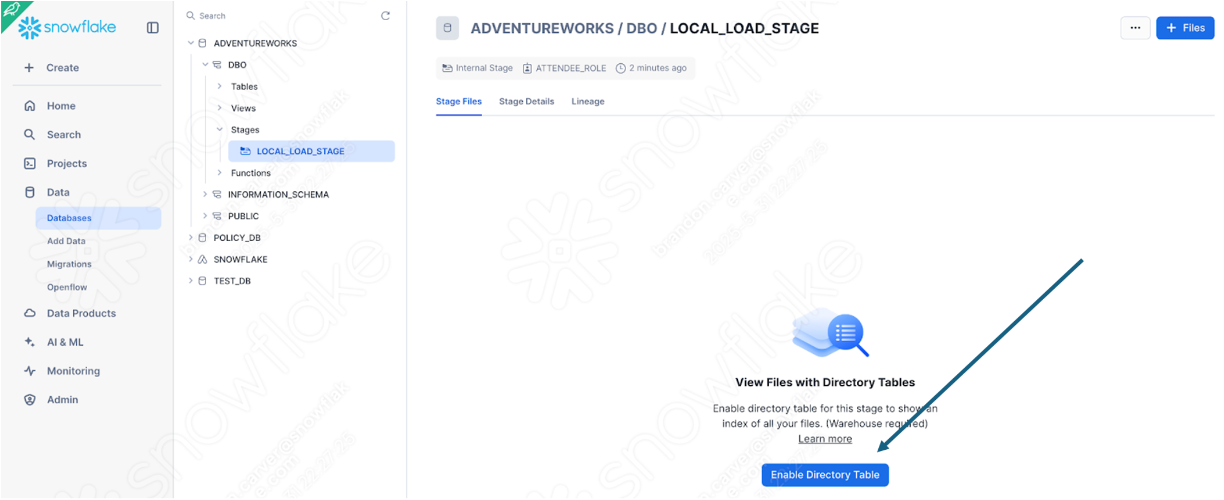1224x500 pixels.
Task: Expand the Views node chevron
Action: click(x=220, y=108)
